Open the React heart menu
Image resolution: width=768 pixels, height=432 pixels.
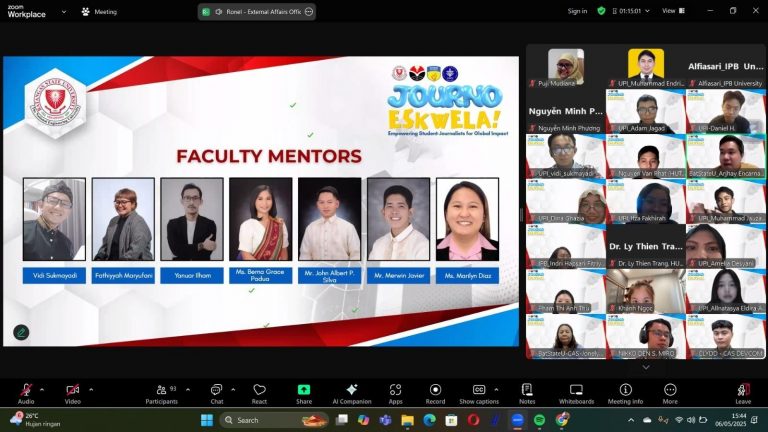coord(259,393)
